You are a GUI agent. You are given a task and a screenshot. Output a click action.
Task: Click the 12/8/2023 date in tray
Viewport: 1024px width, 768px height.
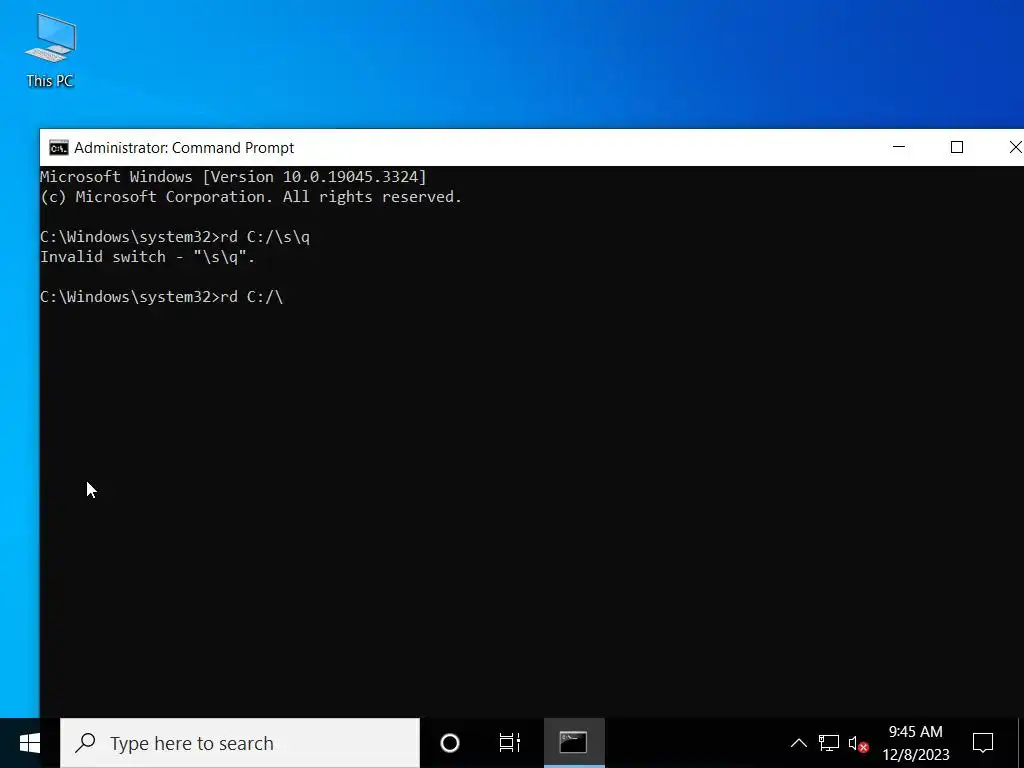click(916, 755)
